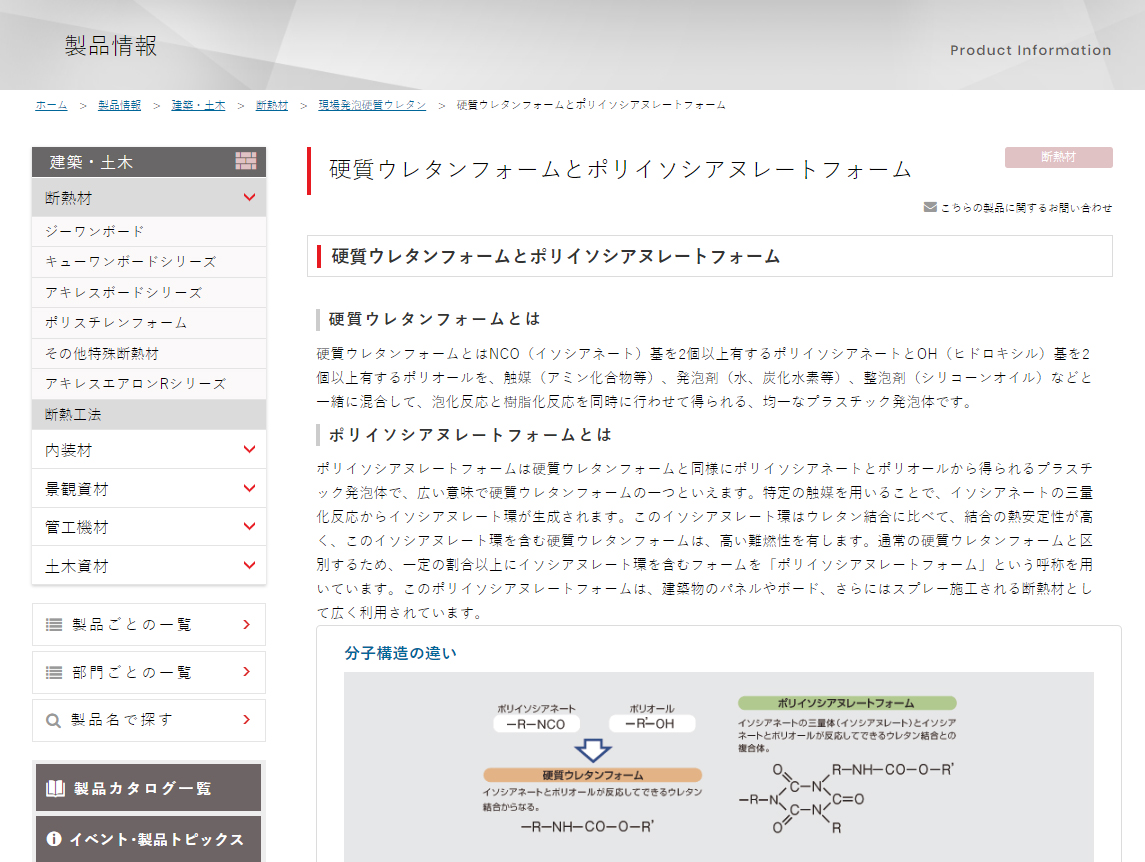The width and height of the screenshot is (1145, 862).
Task: Click the 内装材 category label
Action: click(69, 450)
